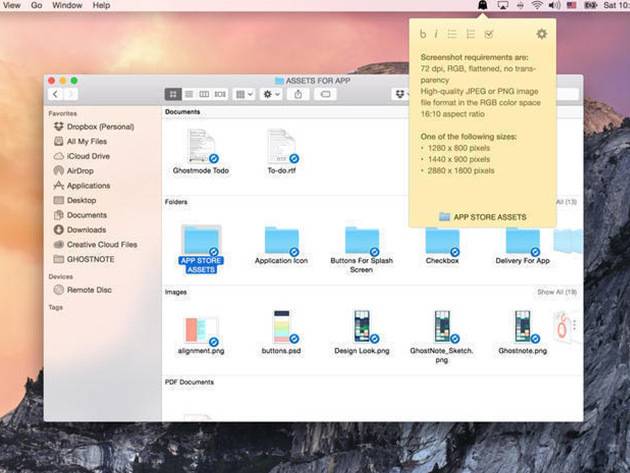Insert a bulleted list in the note

451,34
